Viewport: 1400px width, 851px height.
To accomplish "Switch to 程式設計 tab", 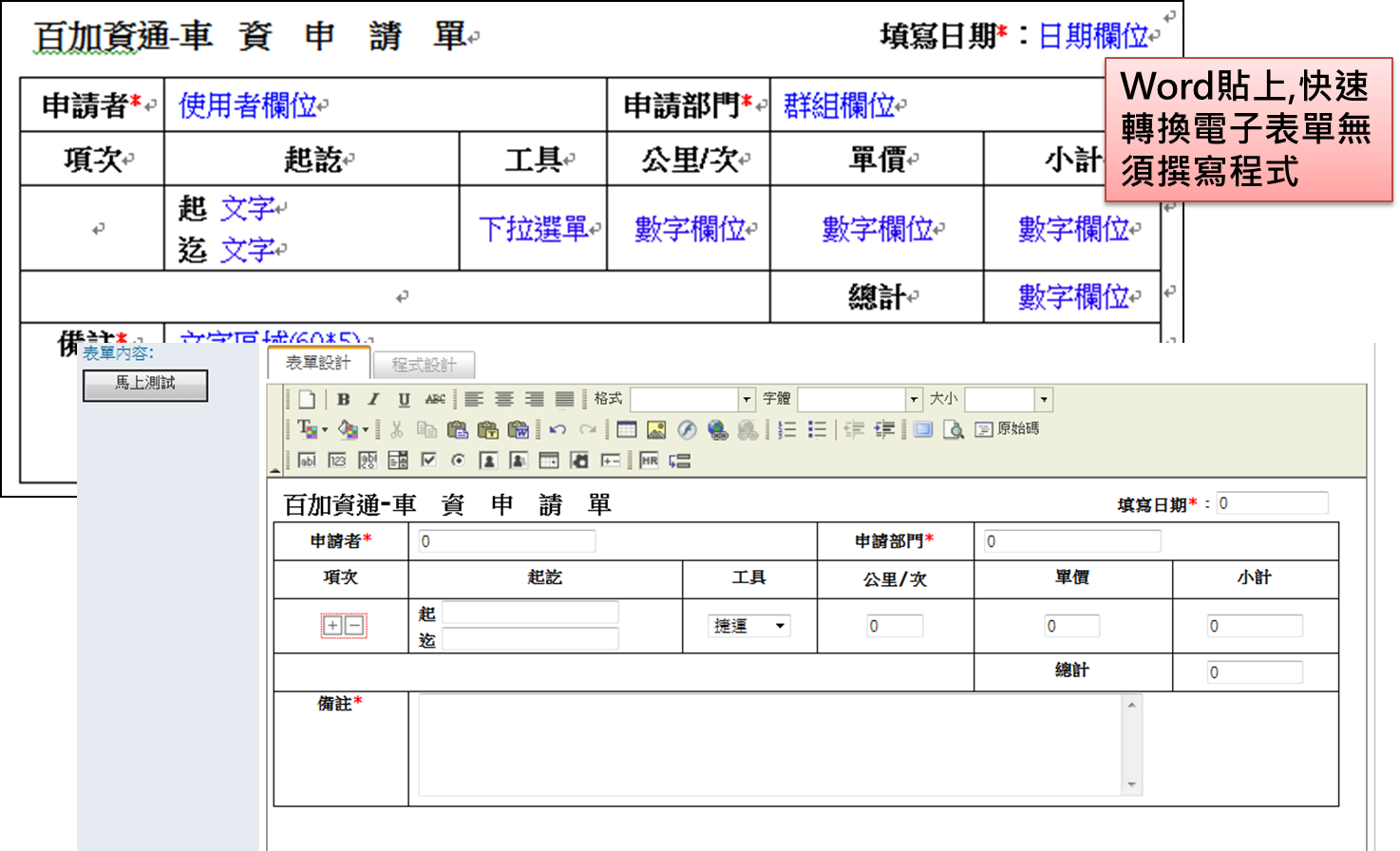I will pos(424,365).
